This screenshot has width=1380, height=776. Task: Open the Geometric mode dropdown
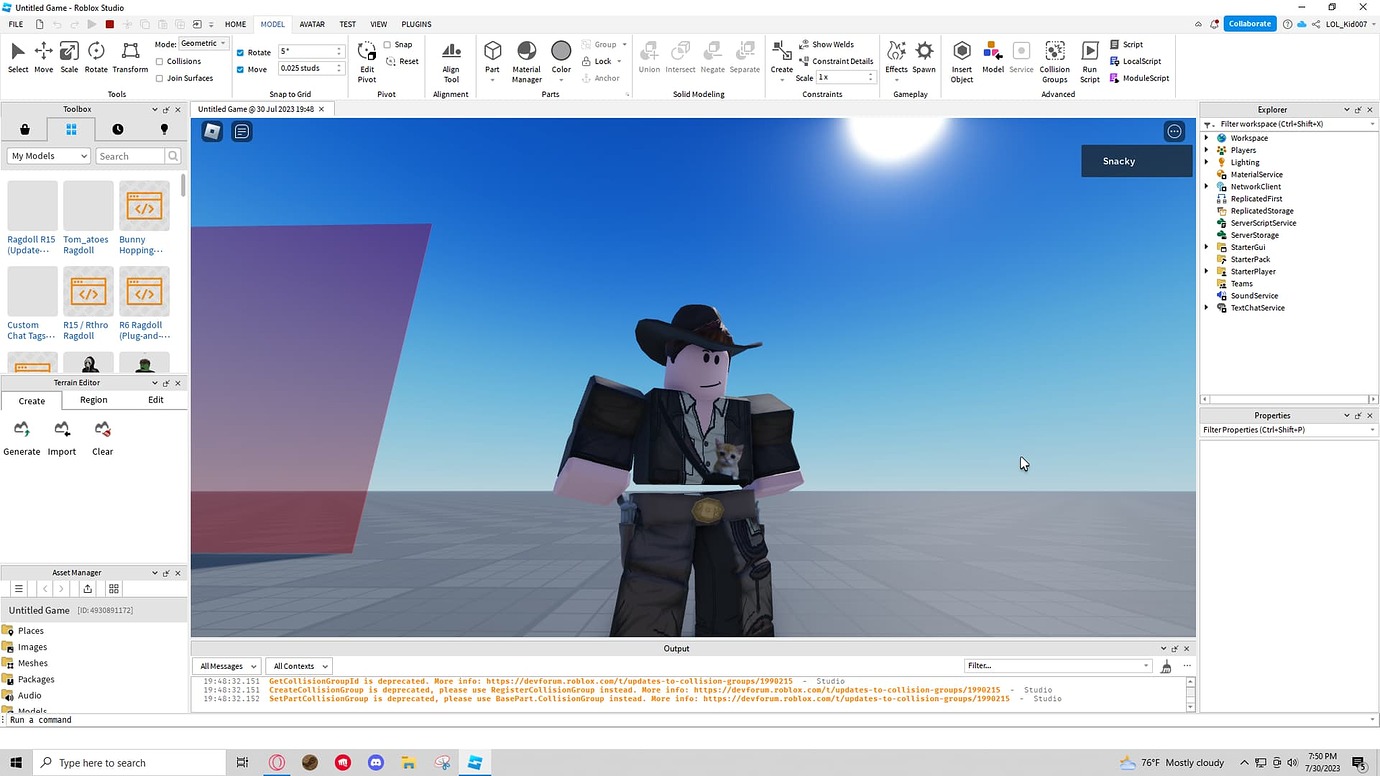220,43
